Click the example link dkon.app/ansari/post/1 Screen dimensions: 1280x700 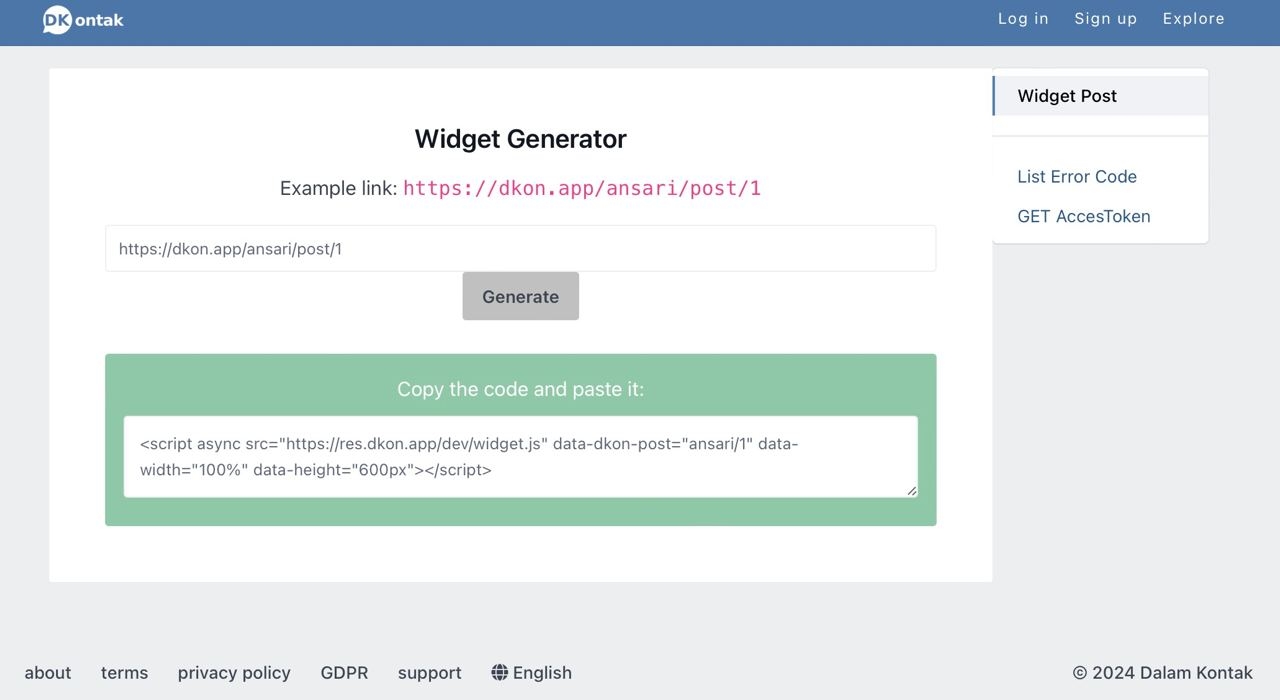pyautogui.click(x=582, y=188)
